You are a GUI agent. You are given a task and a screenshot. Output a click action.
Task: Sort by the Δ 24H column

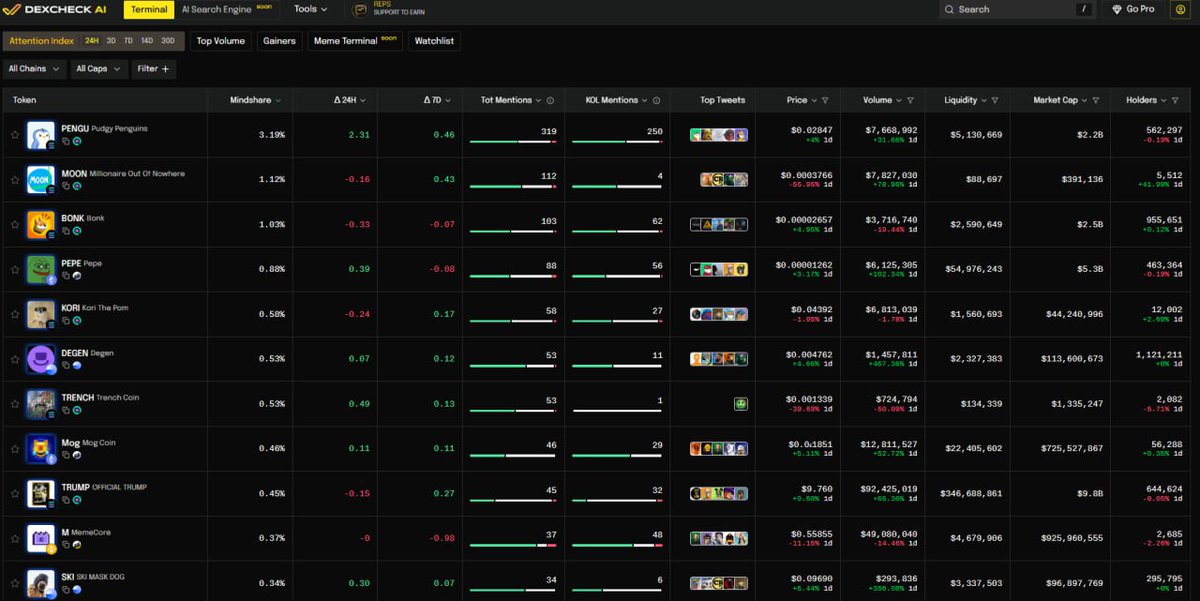tap(350, 100)
